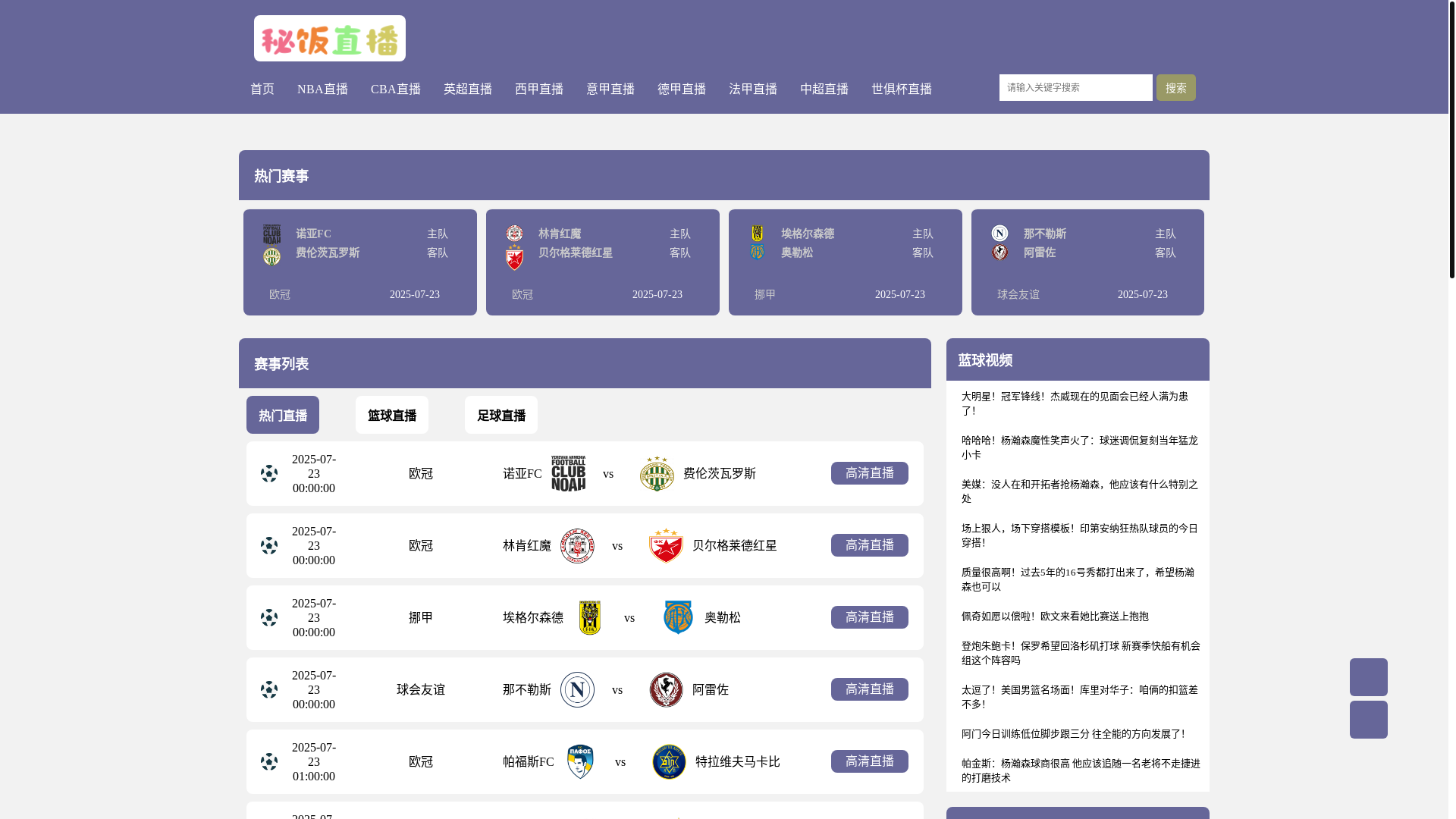Viewport: 1456px width, 819px height.
Task: Click Ferencváros crest beside 费伦茨瓦罗斯 in list
Action: click(657, 473)
